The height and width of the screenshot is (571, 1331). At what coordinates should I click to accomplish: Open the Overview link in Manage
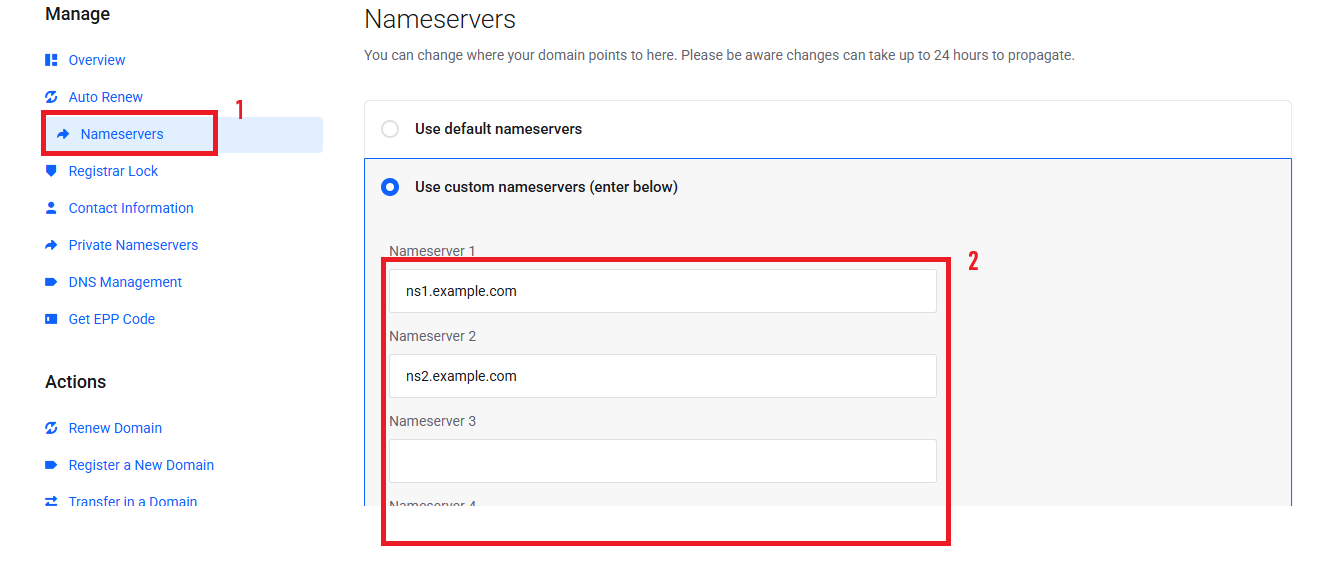pos(97,60)
